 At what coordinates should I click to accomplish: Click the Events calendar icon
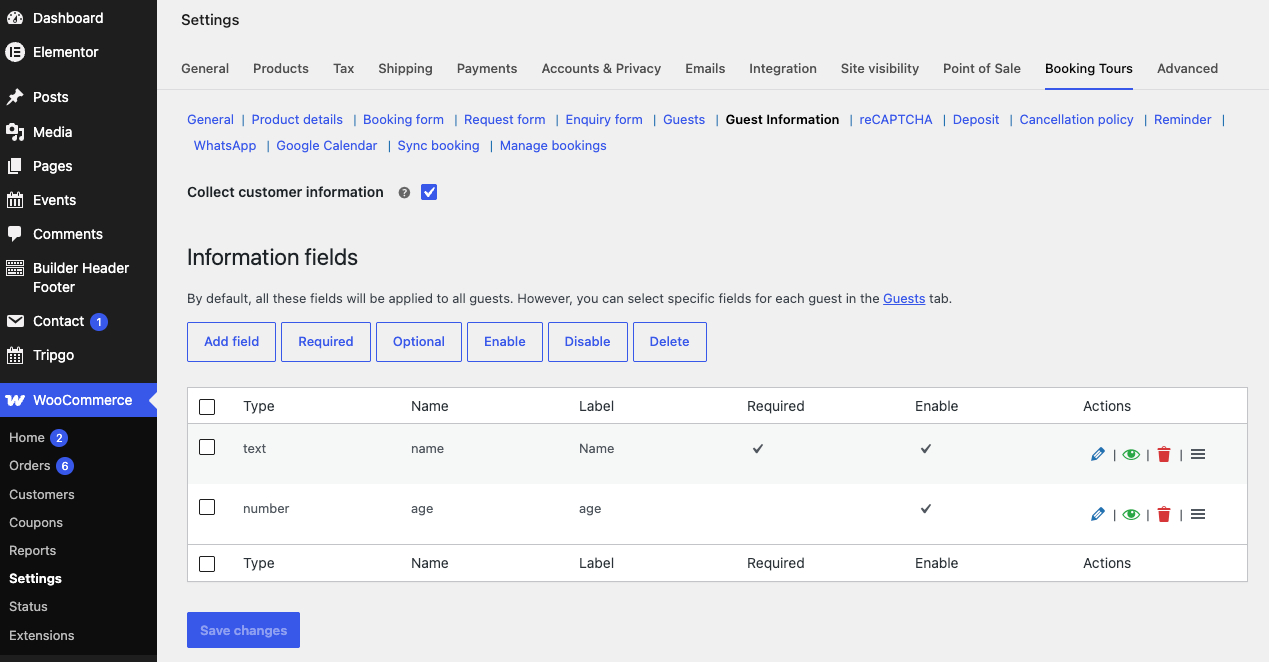tap(15, 200)
